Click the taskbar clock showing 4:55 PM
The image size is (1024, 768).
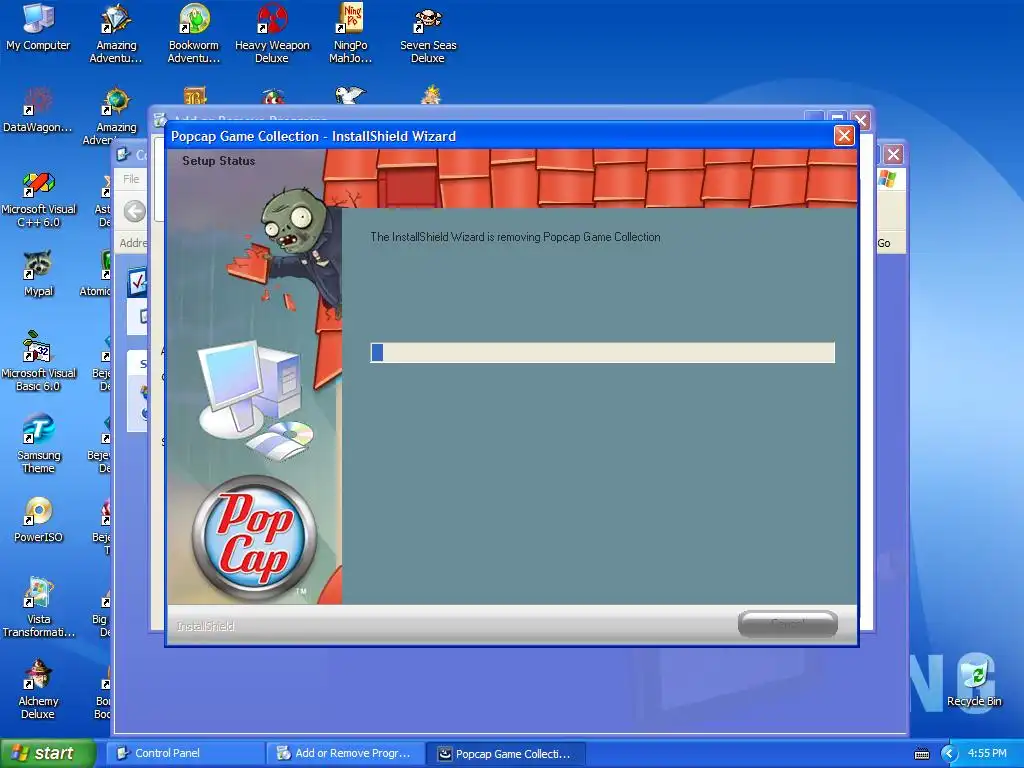pos(987,753)
